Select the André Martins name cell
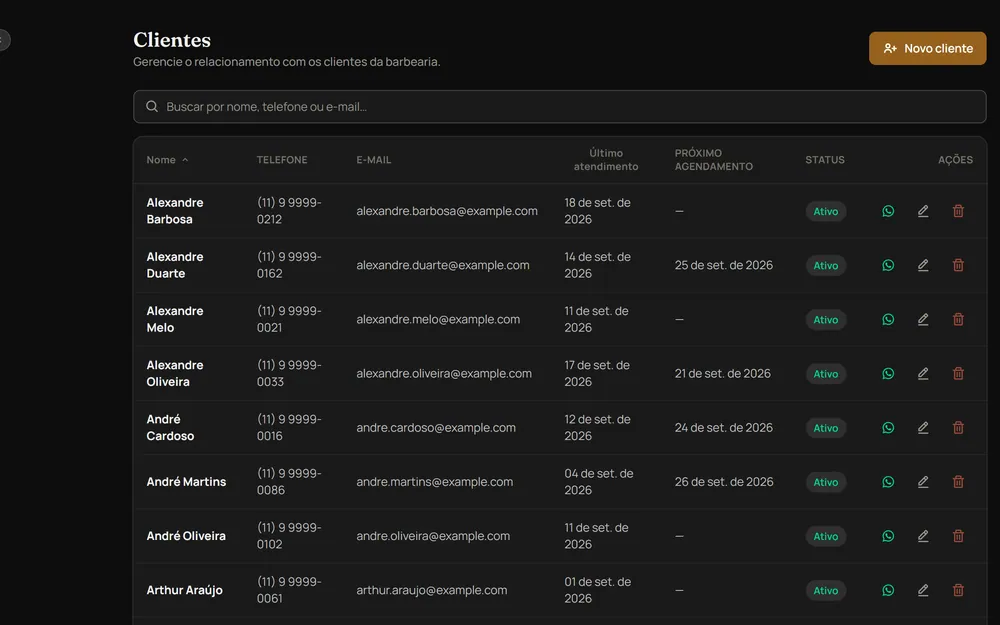 coord(186,482)
